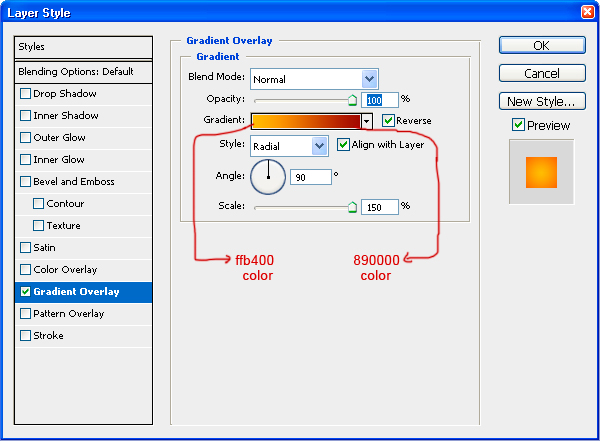Open the Color Overlay settings label
The width and height of the screenshot is (600, 441).
[x=65, y=270]
